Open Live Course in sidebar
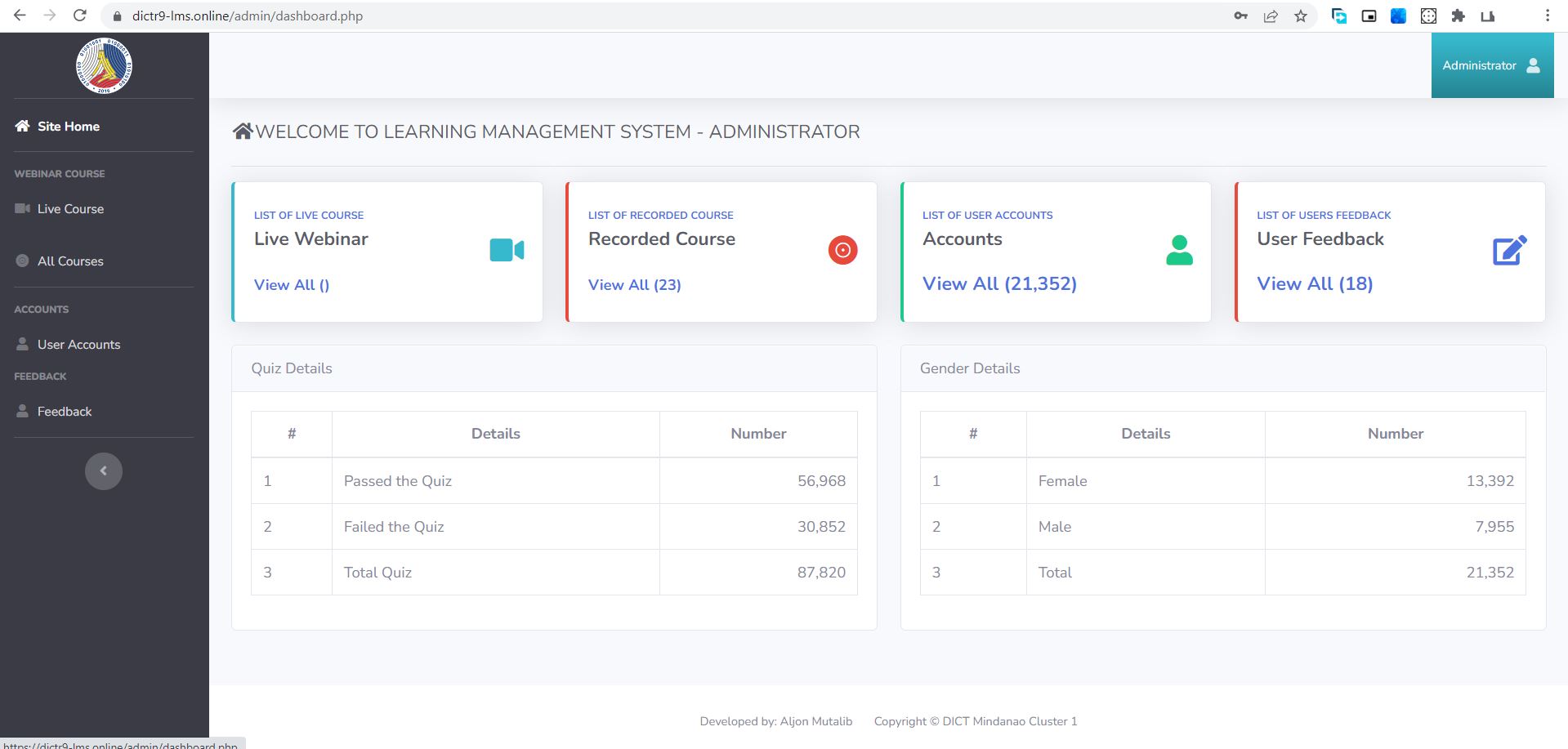The width and height of the screenshot is (1568, 749). coord(70,209)
